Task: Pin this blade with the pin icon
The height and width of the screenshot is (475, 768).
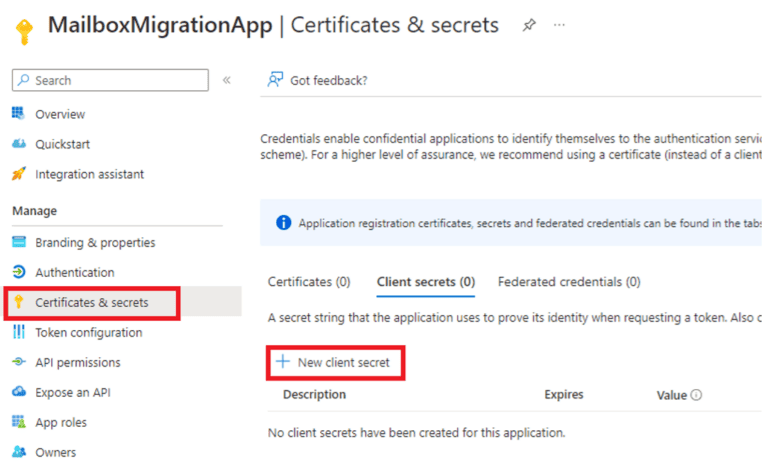Action: tap(529, 25)
